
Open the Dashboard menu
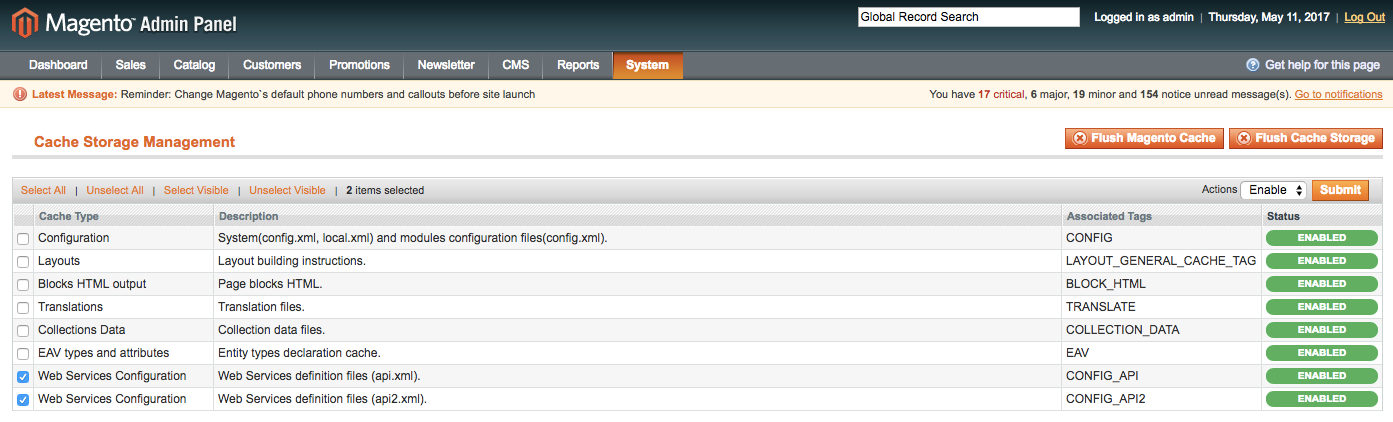(58, 65)
